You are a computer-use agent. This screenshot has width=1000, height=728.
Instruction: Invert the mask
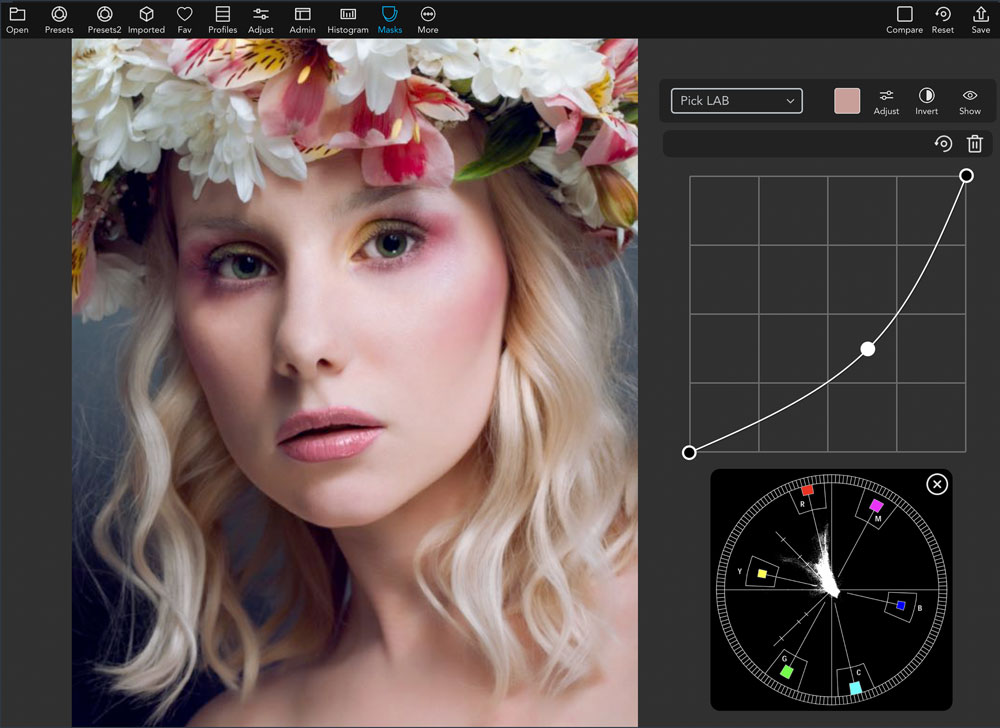point(927,101)
